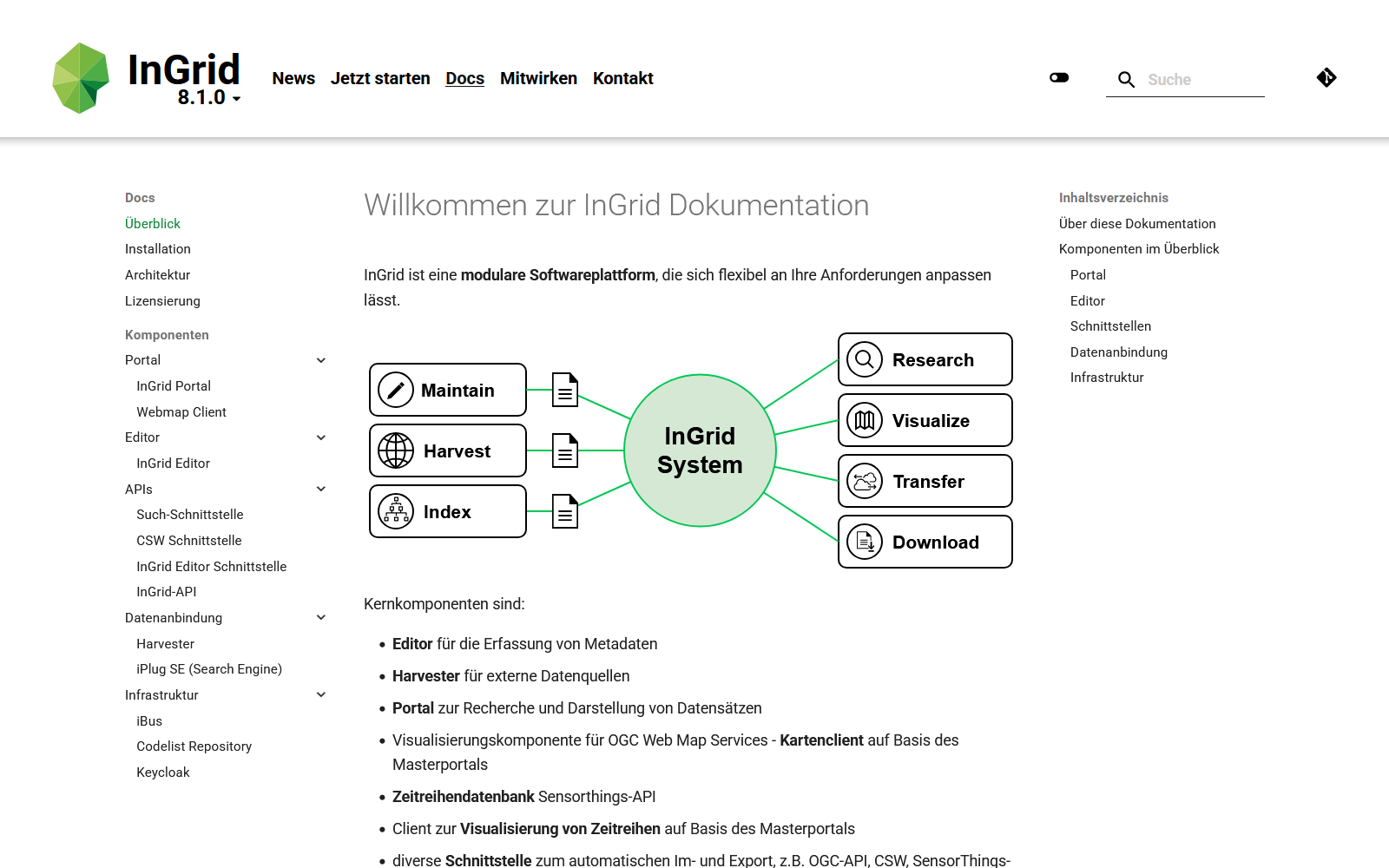Click the Harvest globe icon in diagram
The height and width of the screenshot is (868, 1389).
(x=396, y=451)
